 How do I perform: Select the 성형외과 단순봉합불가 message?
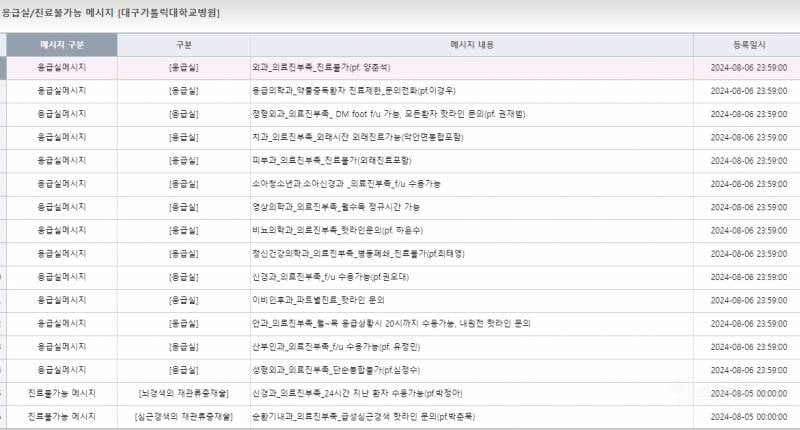(x=336, y=370)
